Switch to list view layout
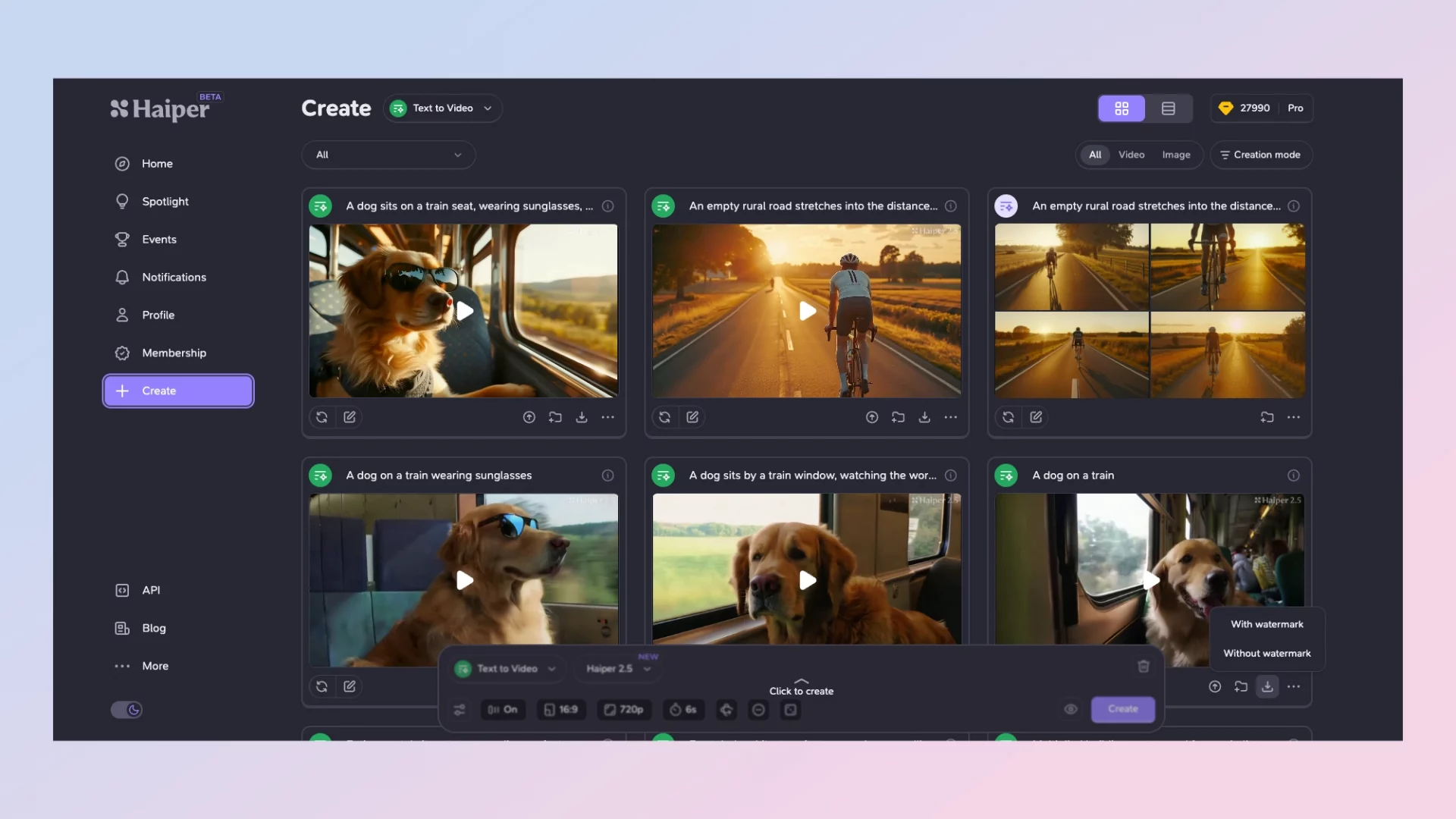The width and height of the screenshot is (1456, 819). click(x=1168, y=108)
